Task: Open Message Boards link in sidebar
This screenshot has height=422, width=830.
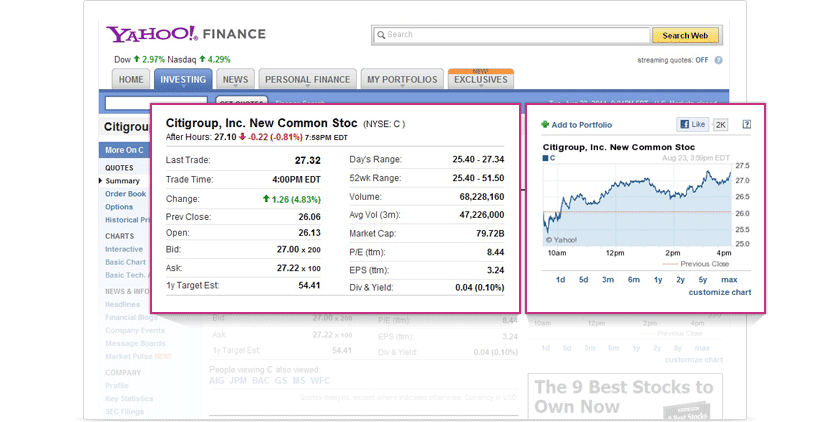Action: coord(136,344)
